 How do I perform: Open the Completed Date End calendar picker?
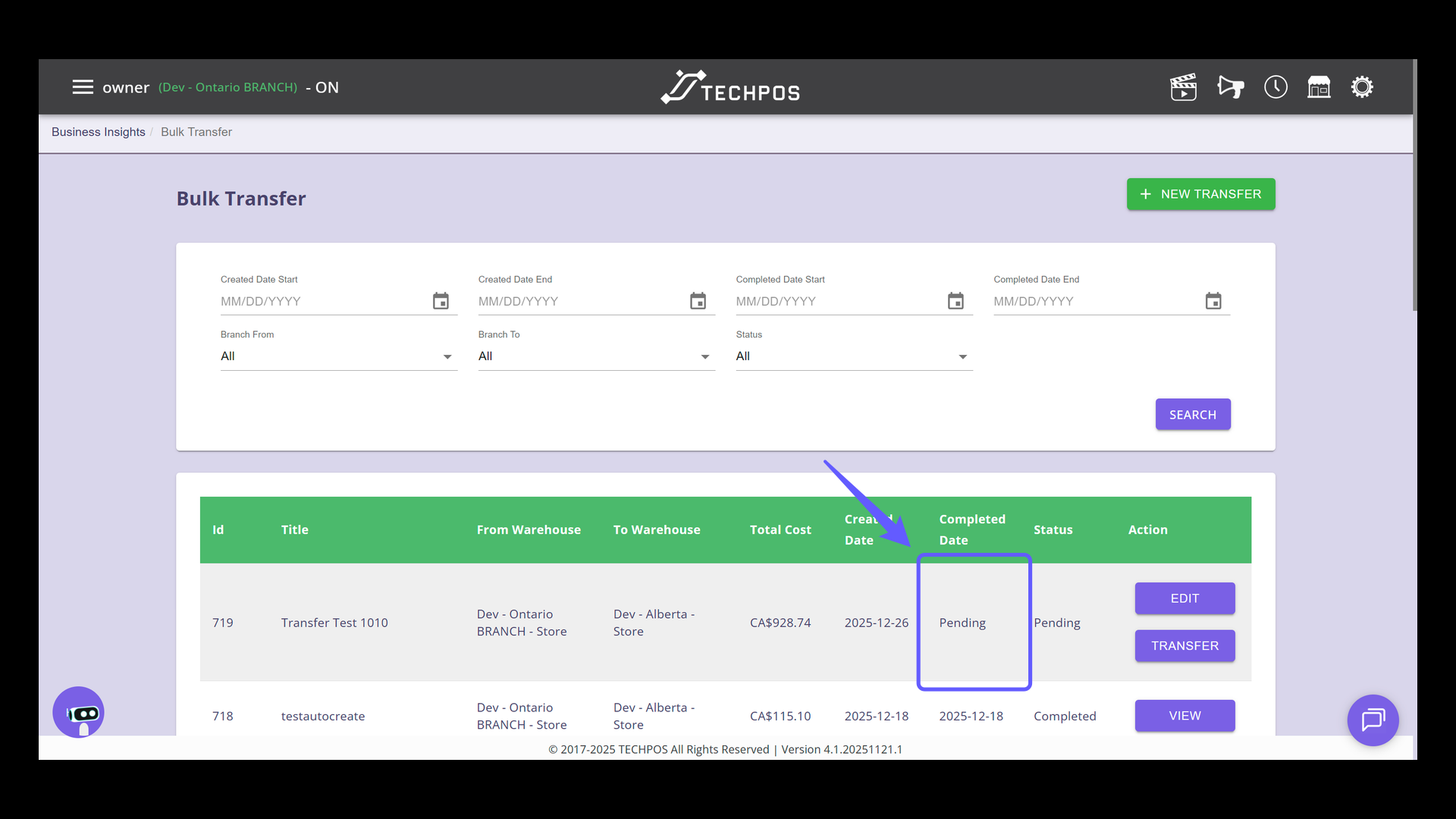[x=1213, y=300]
